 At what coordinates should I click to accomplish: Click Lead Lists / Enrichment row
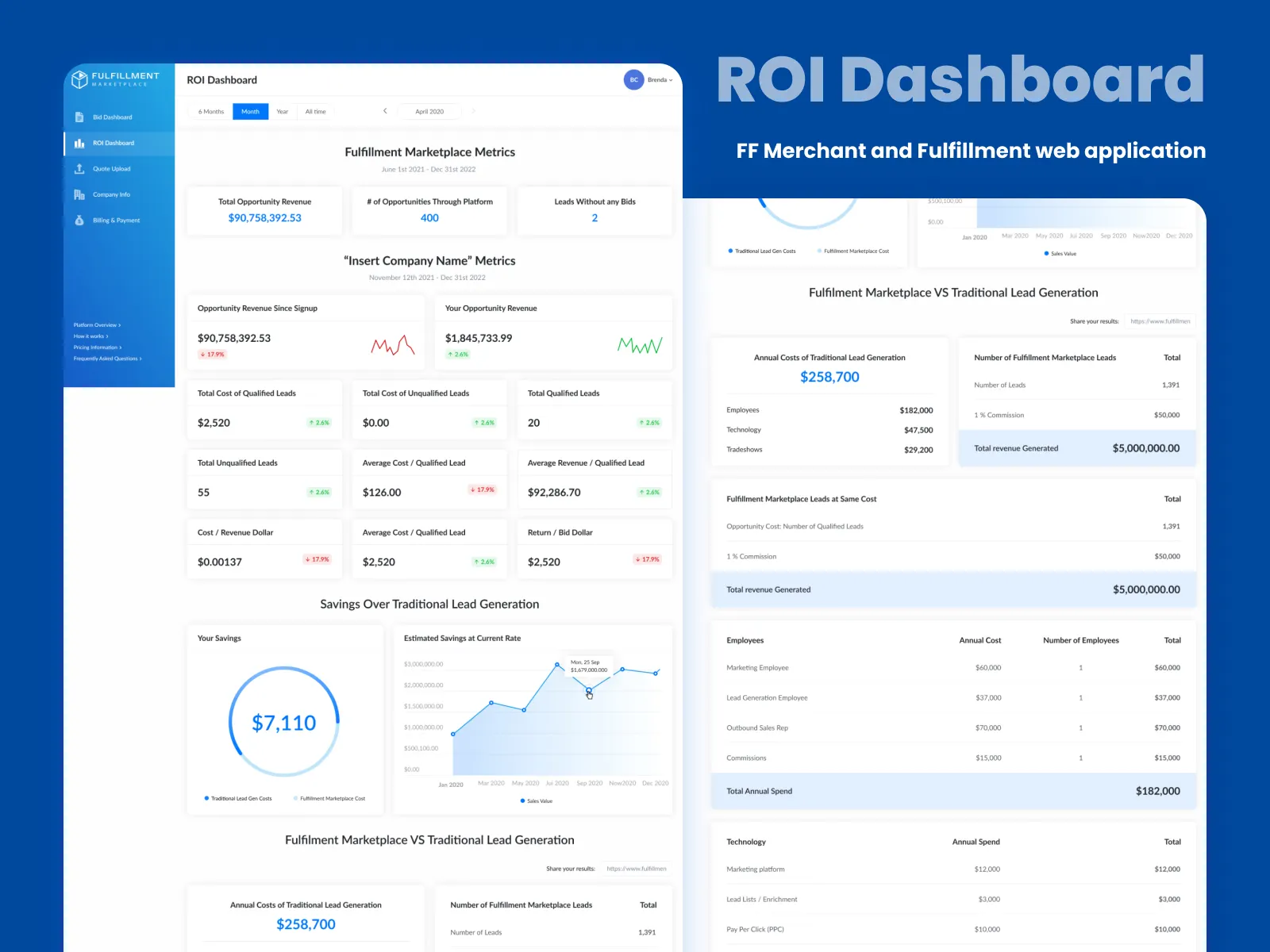point(953,900)
